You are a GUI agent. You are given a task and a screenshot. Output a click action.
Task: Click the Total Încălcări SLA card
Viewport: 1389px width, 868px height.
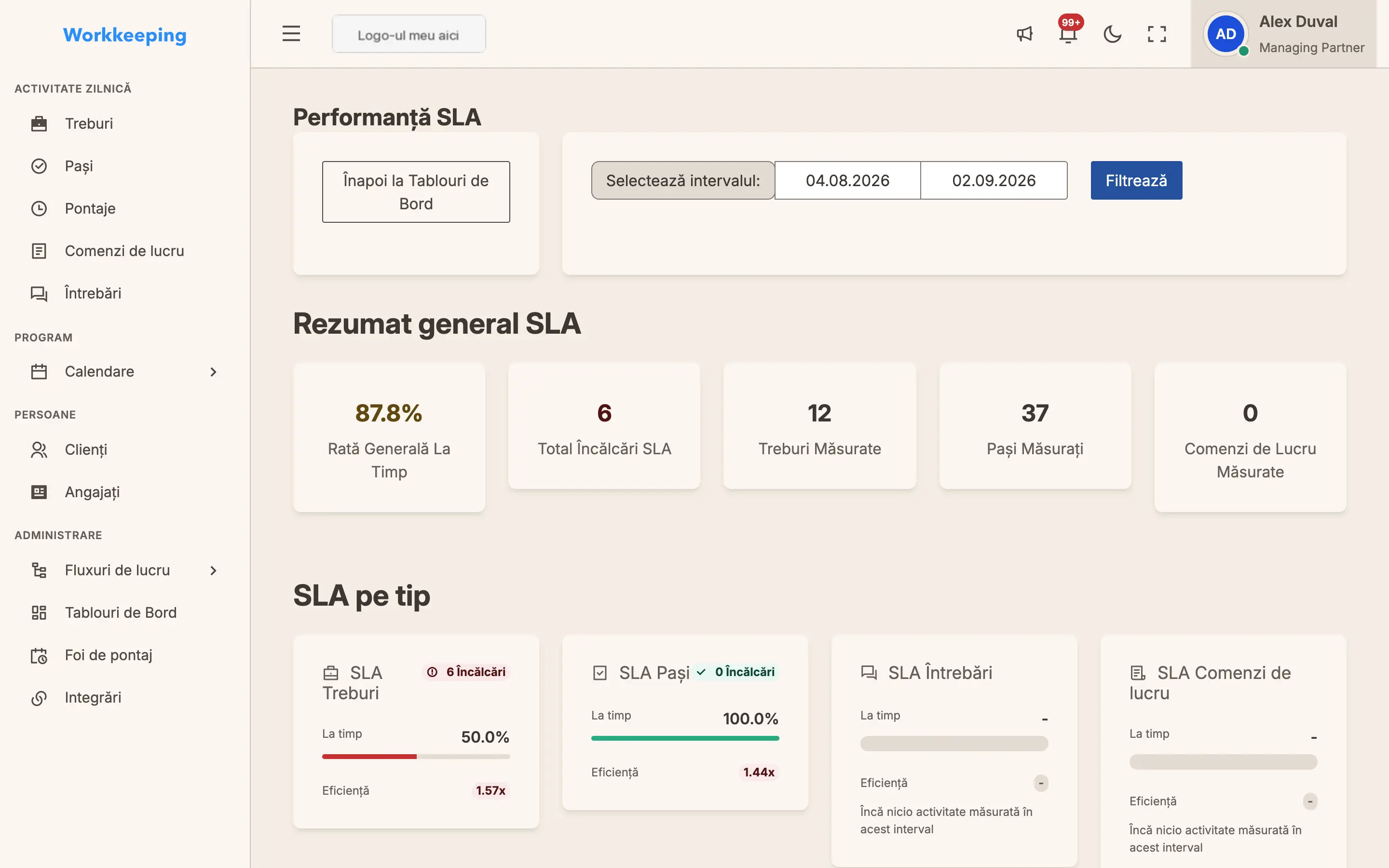604,426
